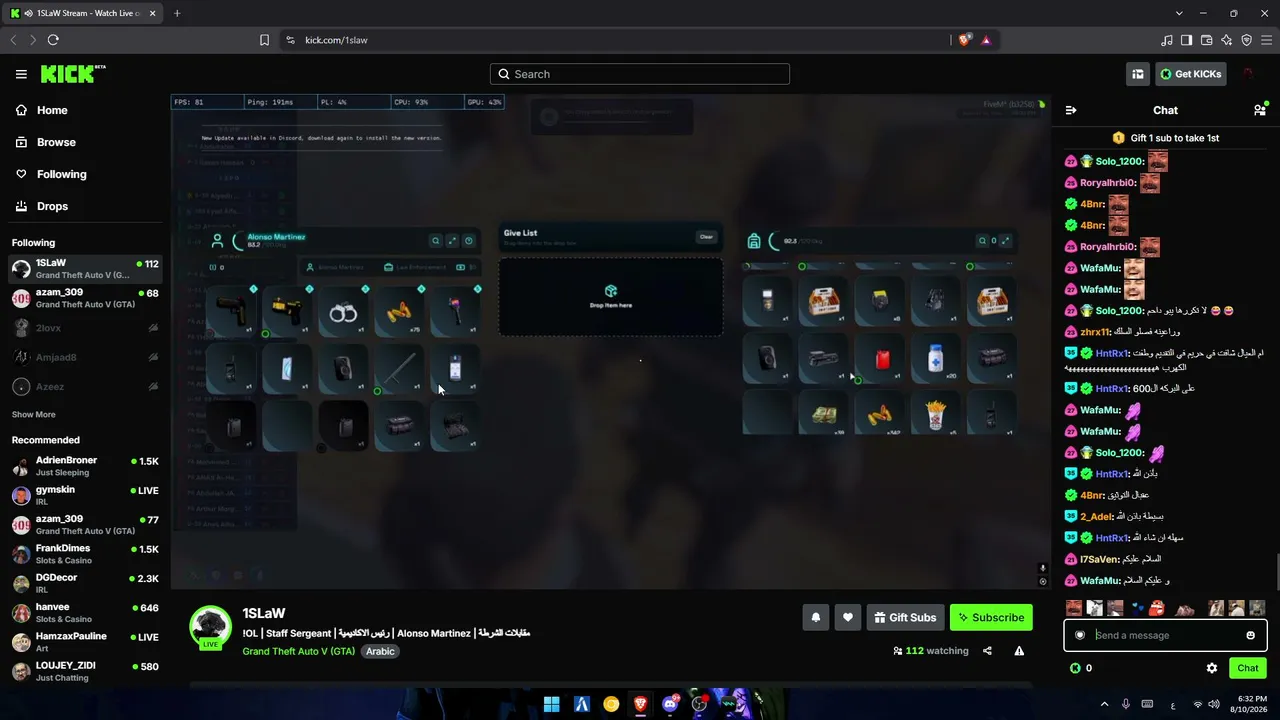Collapse the chat panel with arrow icon

(x=1071, y=110)
